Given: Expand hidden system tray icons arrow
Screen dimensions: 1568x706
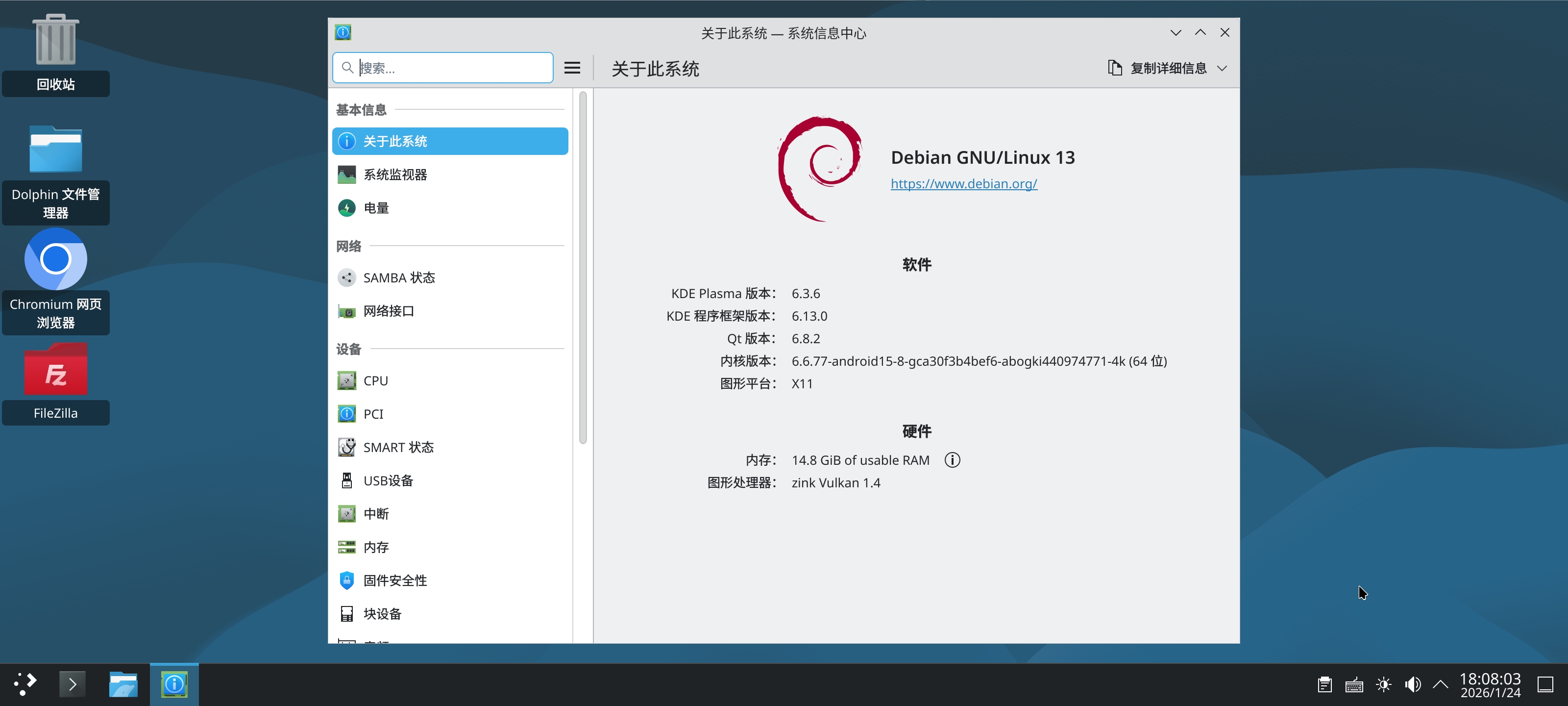Looking at the screenshot, I should [1440, 685].
